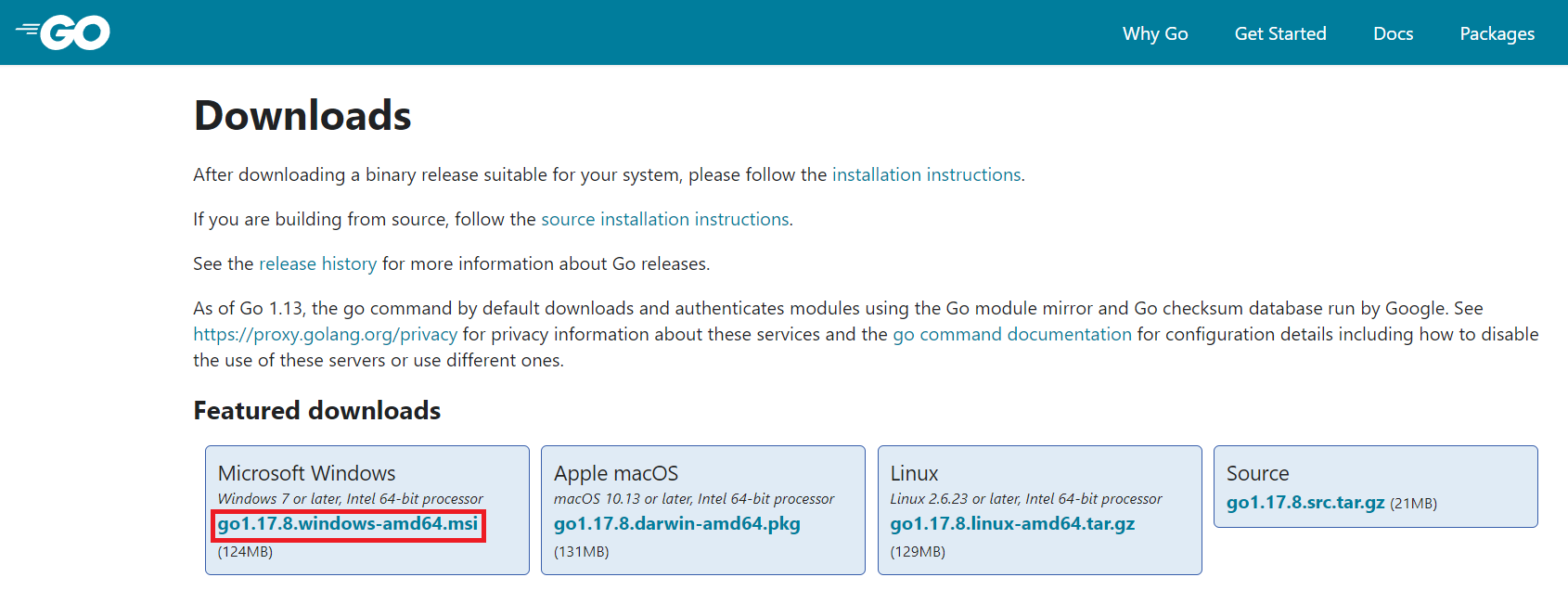Open the go command documentation link
The width and height of the screenshot is (1568, 590).
point(1012,334)
